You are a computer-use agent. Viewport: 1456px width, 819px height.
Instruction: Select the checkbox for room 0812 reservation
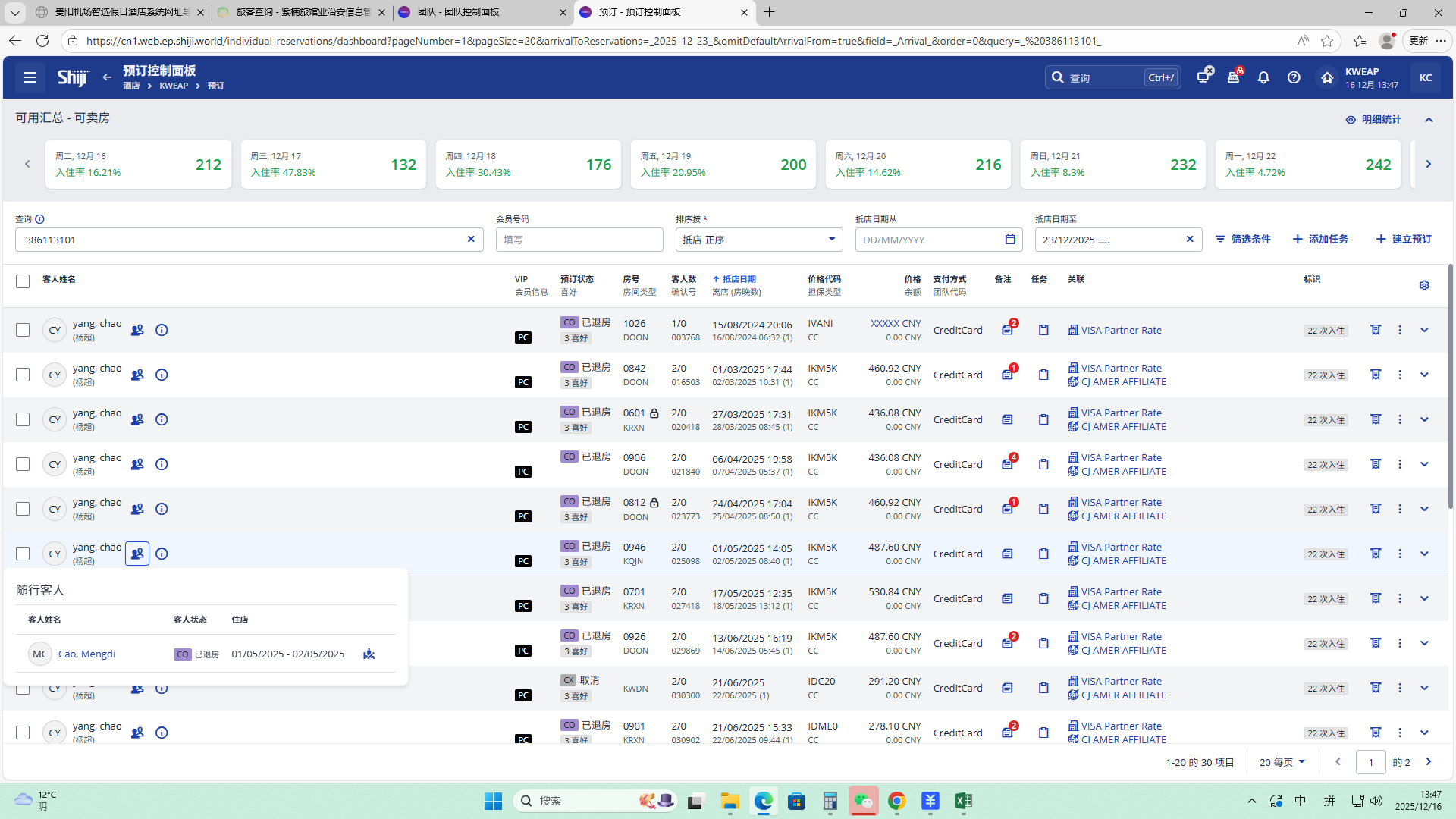pos(23,509)
